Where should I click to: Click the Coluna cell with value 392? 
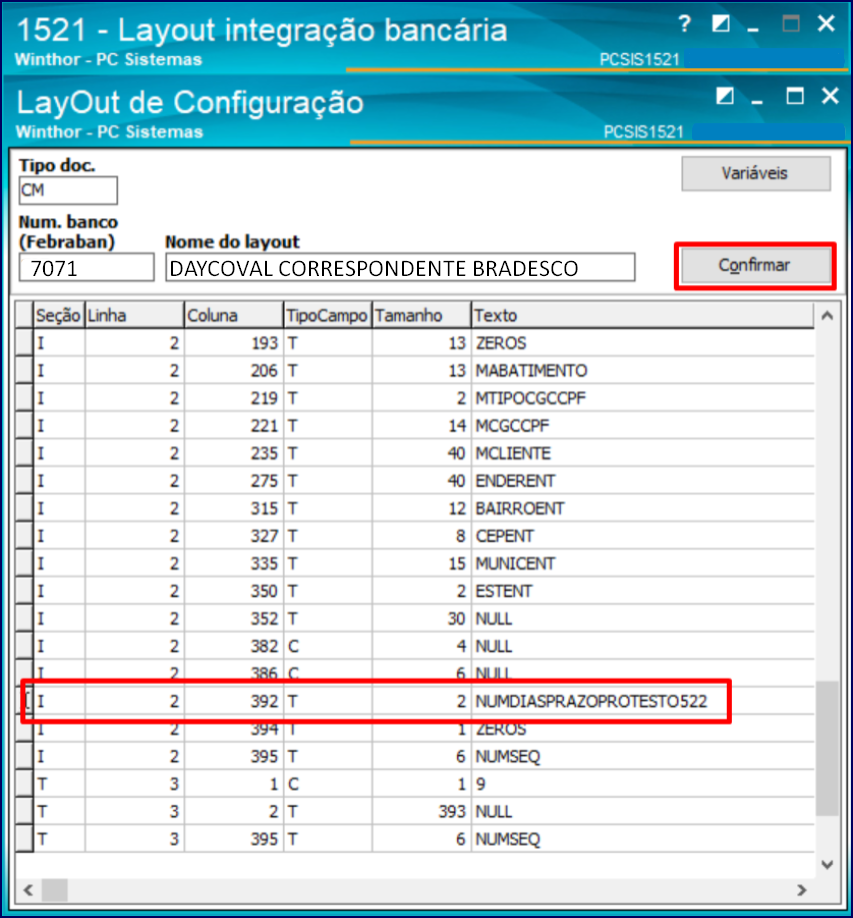click(x=234, y=701)
